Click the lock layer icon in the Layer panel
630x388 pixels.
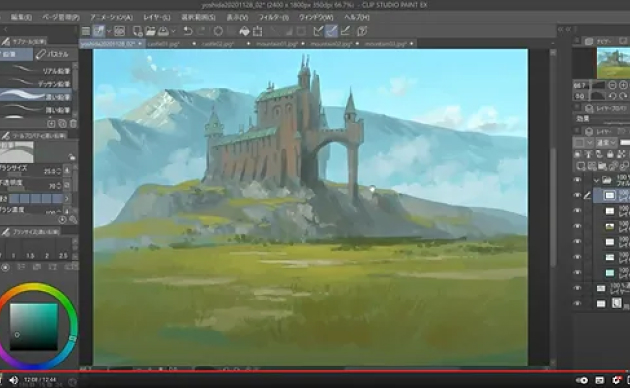point(610,154)
